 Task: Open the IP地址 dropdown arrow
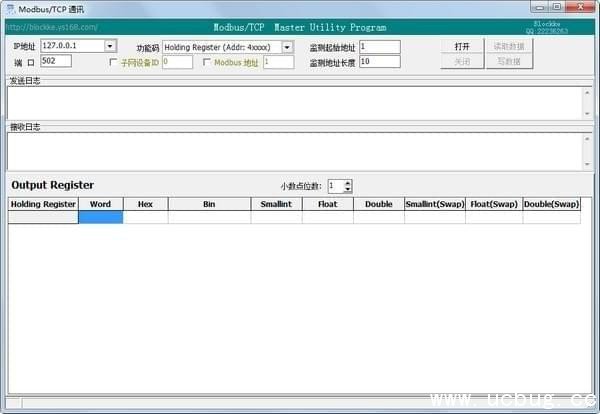pyautogui.click(x=110, y=46)
